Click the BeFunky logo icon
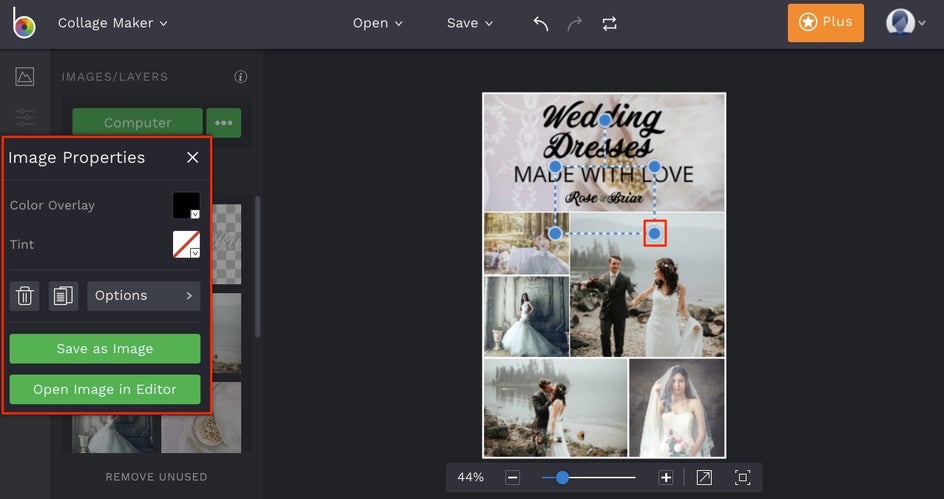The image size is (944, 499). [x=24, y=23]
